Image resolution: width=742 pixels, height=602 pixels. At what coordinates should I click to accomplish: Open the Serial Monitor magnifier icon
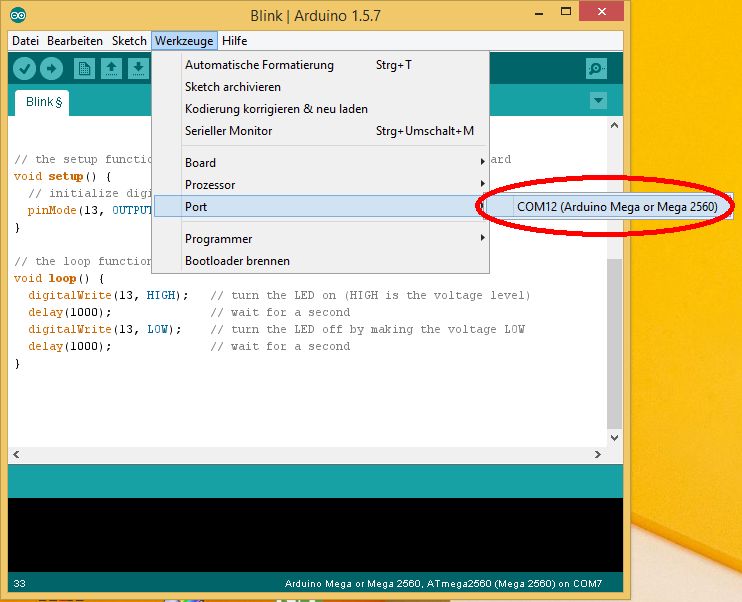coord(596,69)
